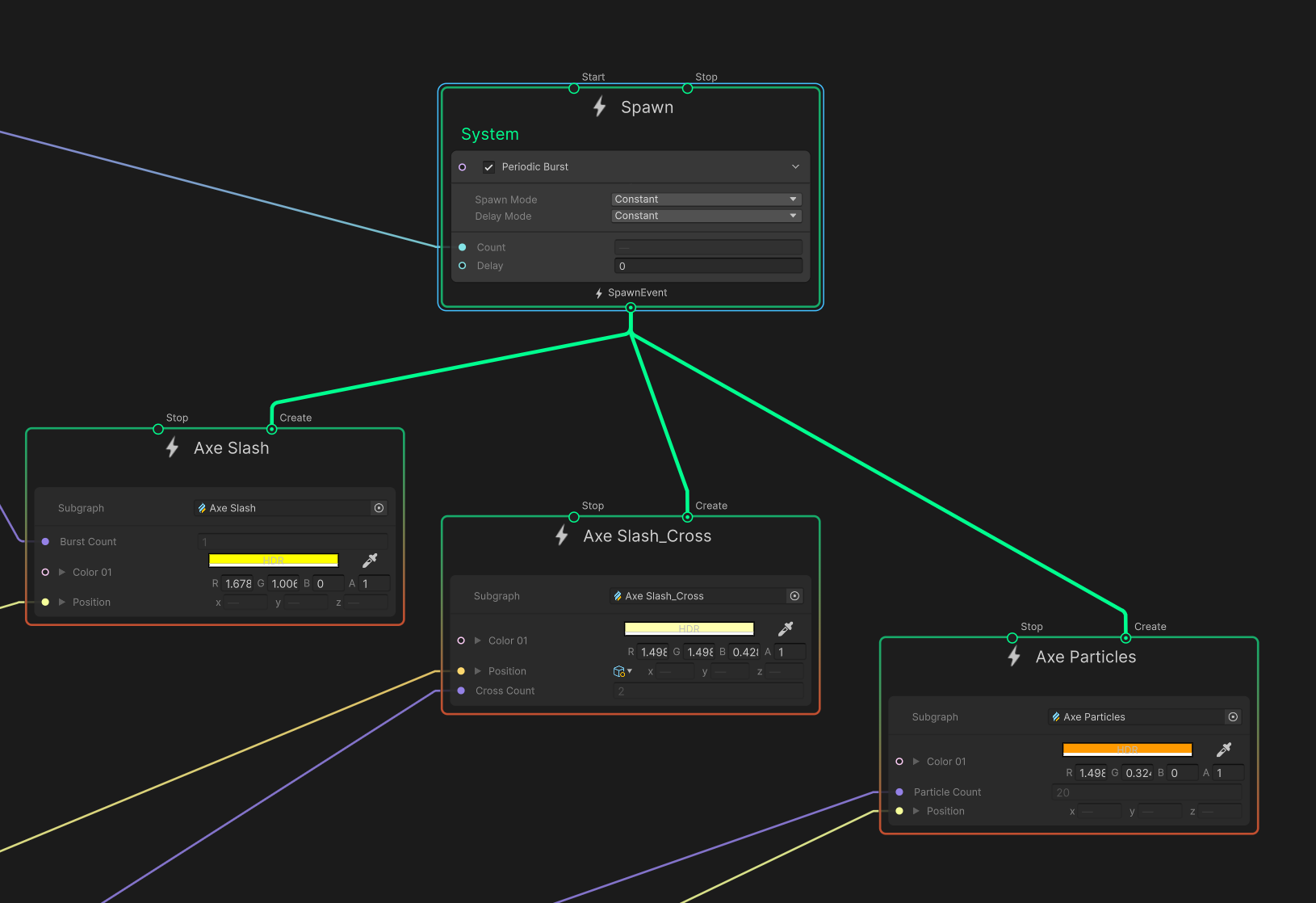
Task: Click the lightning icon on Axe Slash header
Action: (171, 447)
